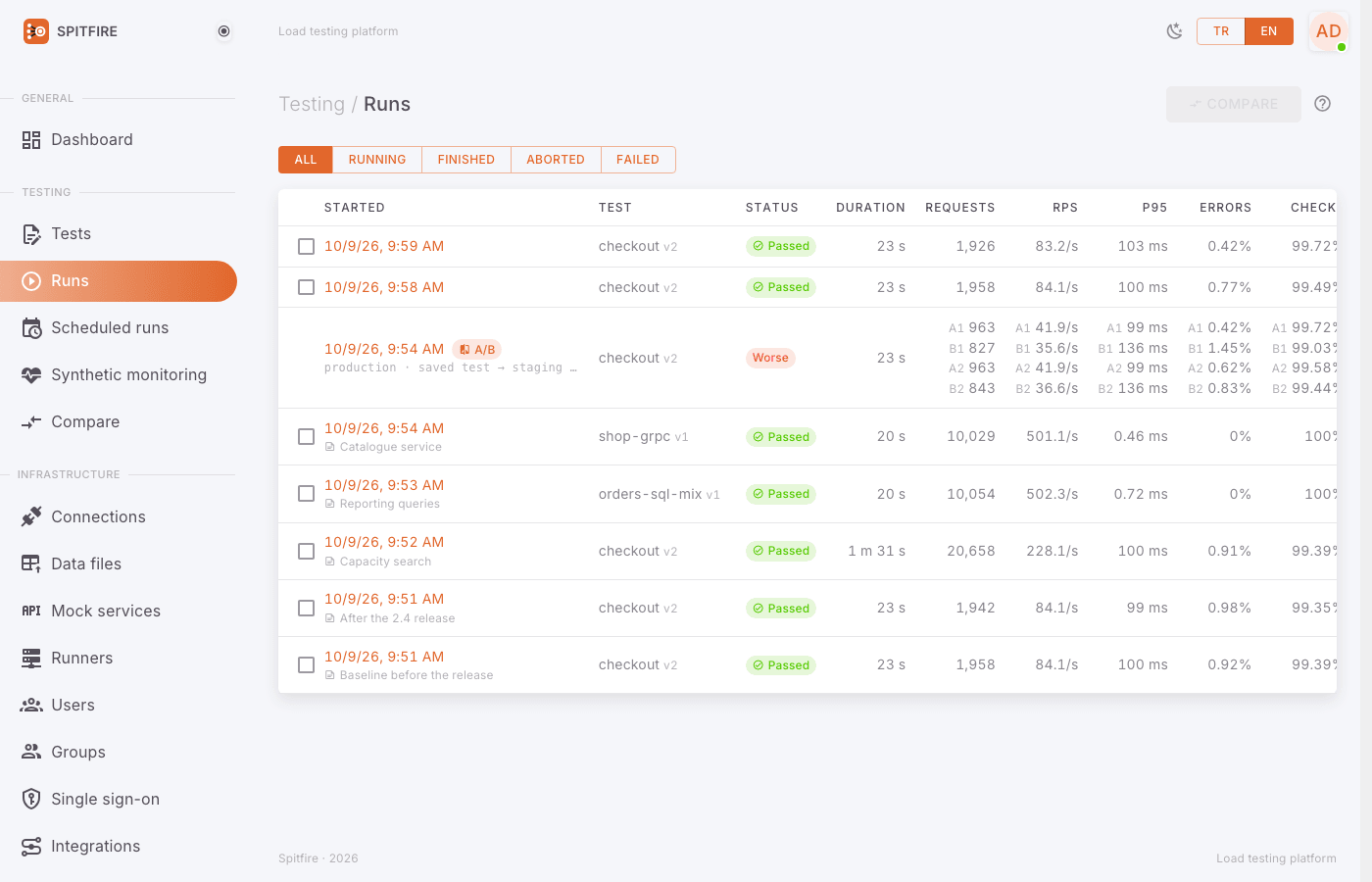Screen dimensions: 1372x882
Task: Click note icon beside Reporting queries
Action: click(x=330, y=504)
